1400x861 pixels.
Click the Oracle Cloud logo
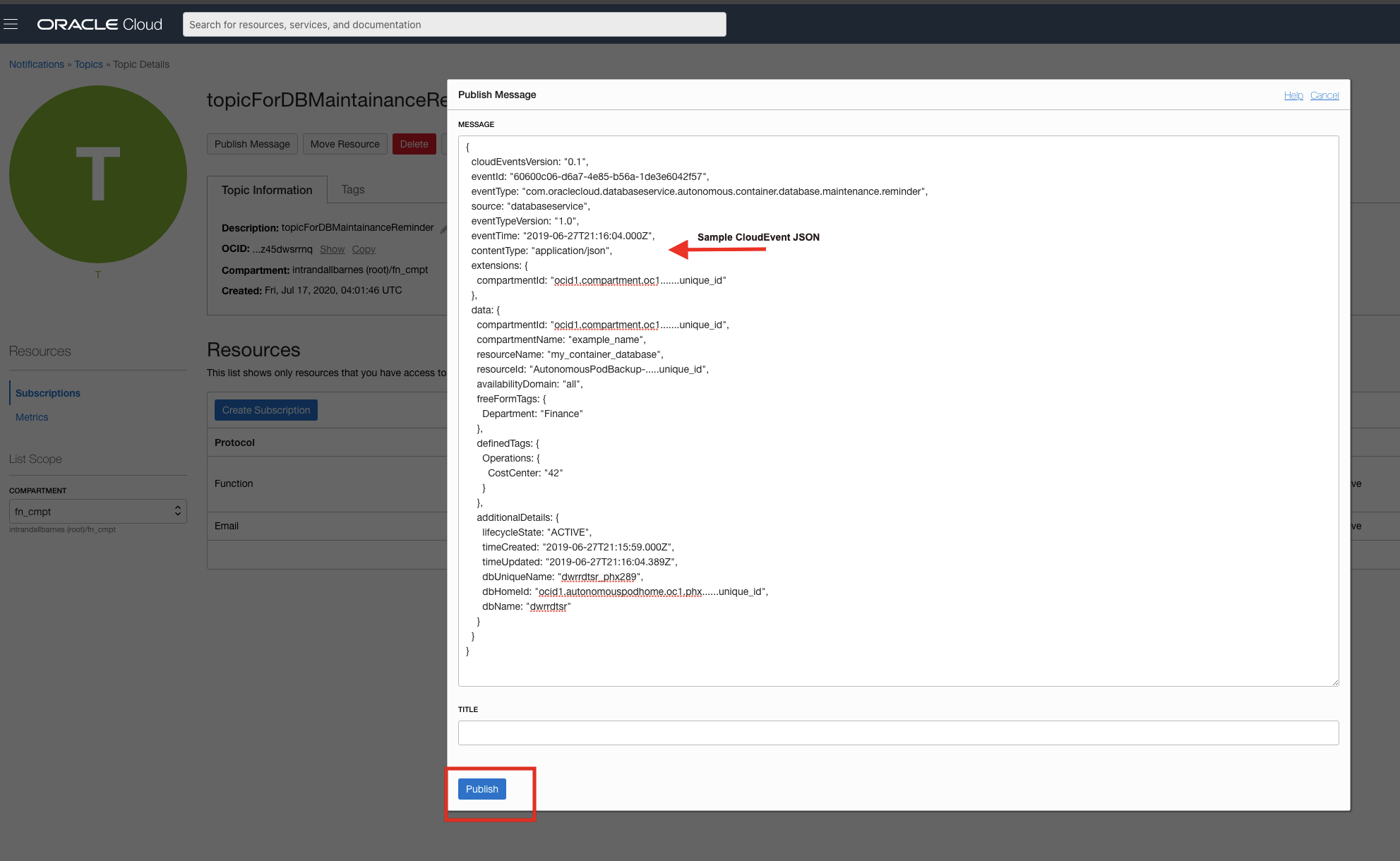pyautogui.click(x=100, y=25)
